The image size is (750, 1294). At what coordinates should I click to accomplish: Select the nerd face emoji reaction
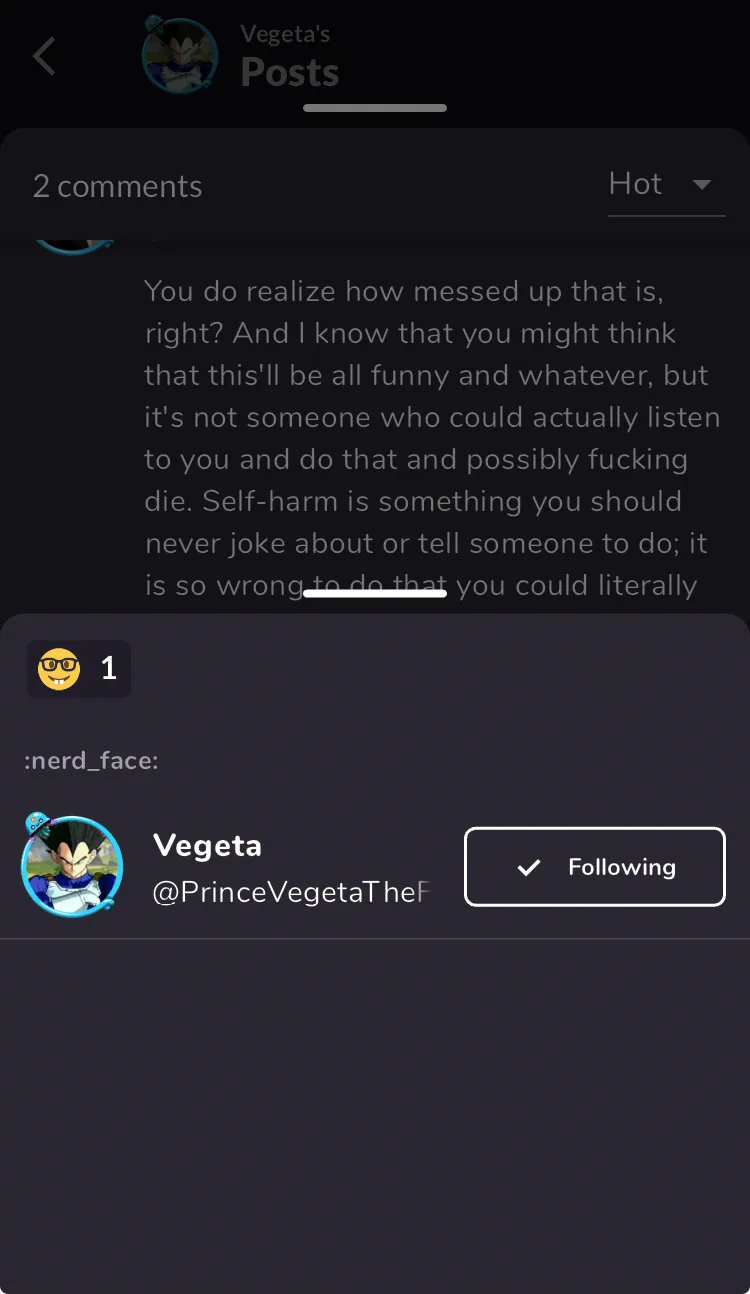point(59,669)
